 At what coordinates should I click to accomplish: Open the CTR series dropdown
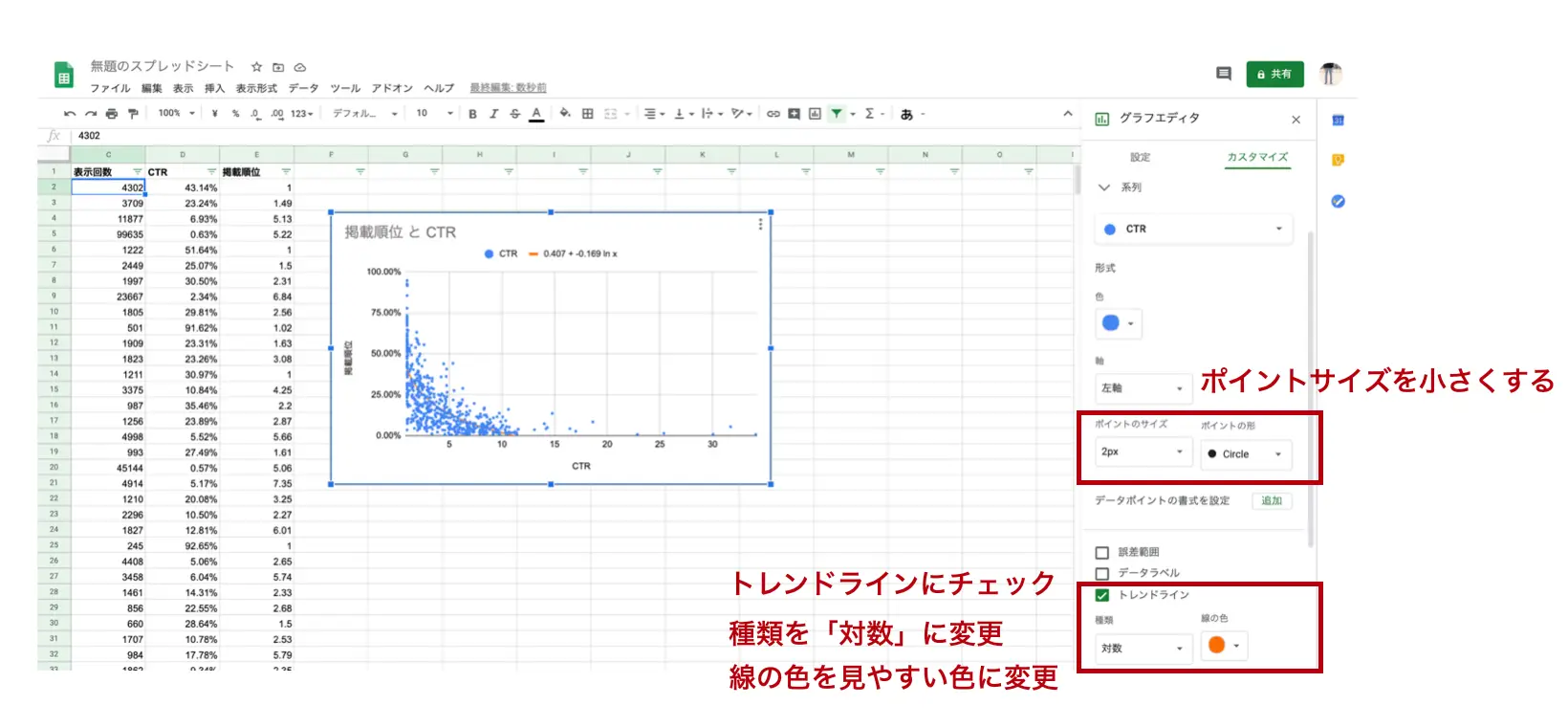(1193, 229)
